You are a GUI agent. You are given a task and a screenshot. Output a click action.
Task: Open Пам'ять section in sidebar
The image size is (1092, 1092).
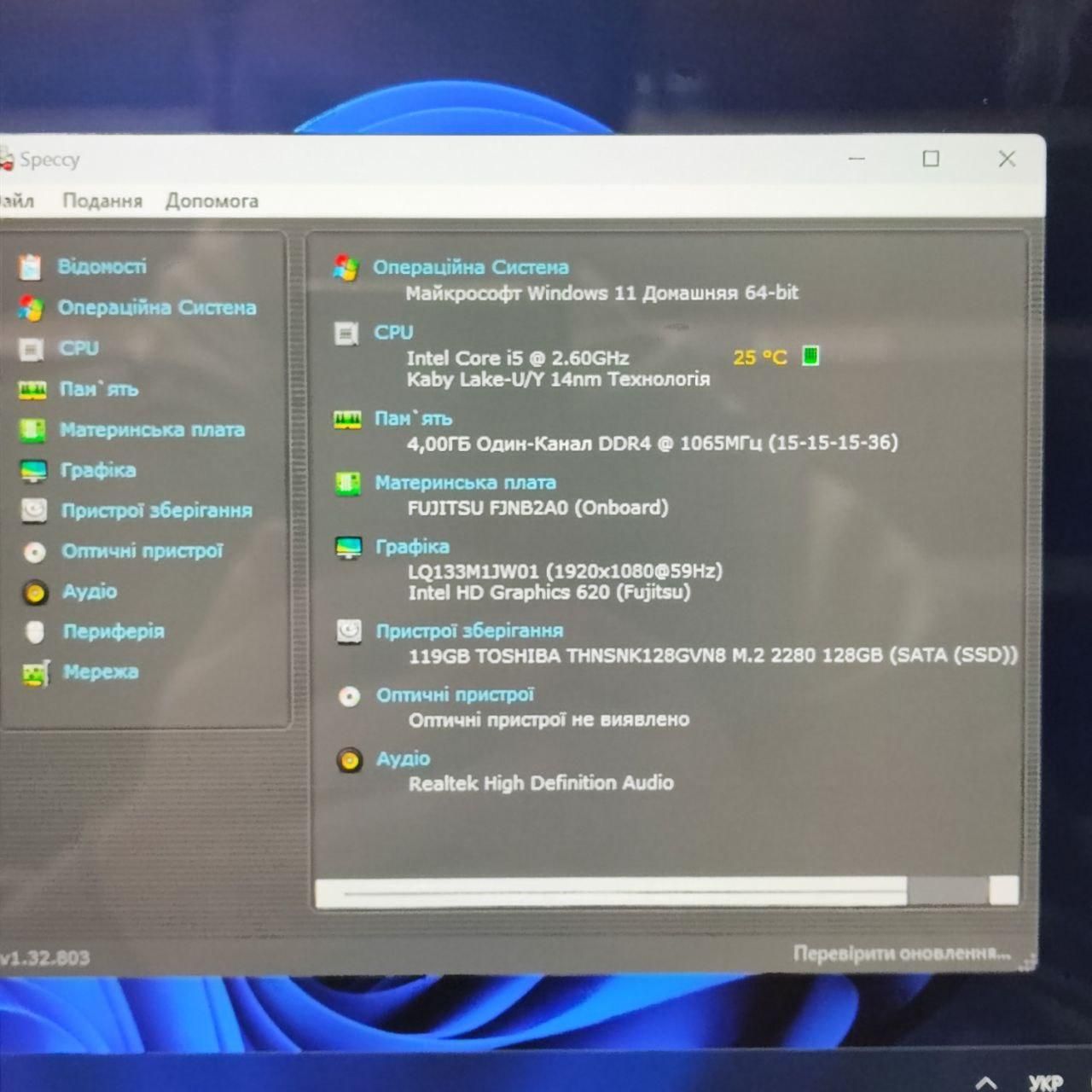(99, 389)
